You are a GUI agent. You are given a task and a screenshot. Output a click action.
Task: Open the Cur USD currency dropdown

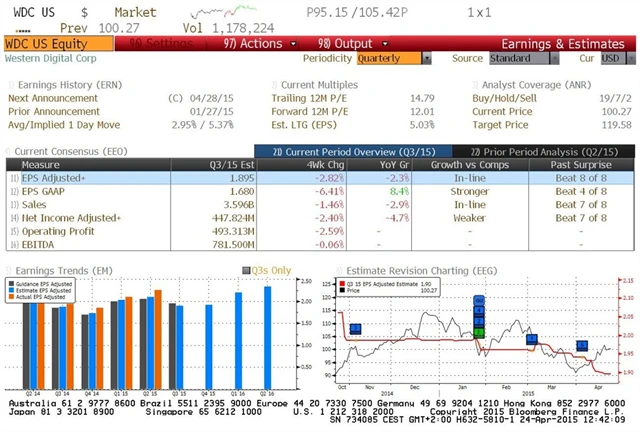[611, 58]
